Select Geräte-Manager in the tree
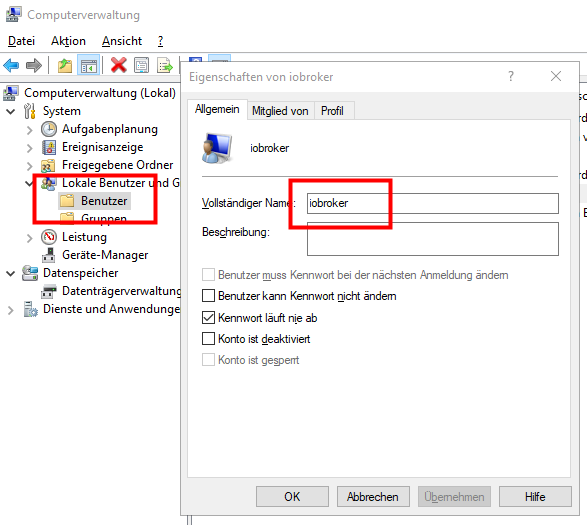This screenshot has height=525, width=587. (105, 255)
